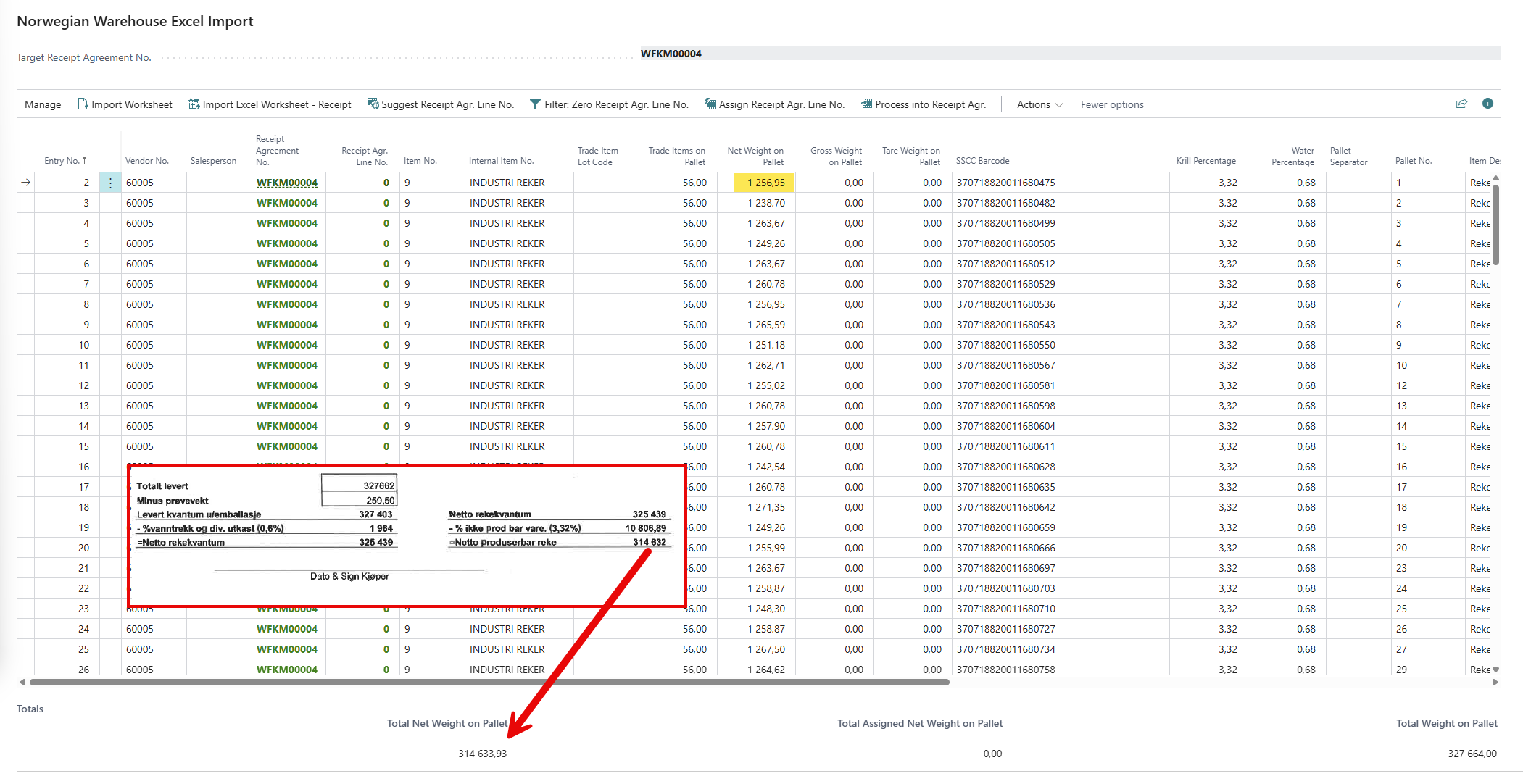Click Import Excel Worksheet - Receipt icon
This screenshot has width=1523, height=784.
194,104
